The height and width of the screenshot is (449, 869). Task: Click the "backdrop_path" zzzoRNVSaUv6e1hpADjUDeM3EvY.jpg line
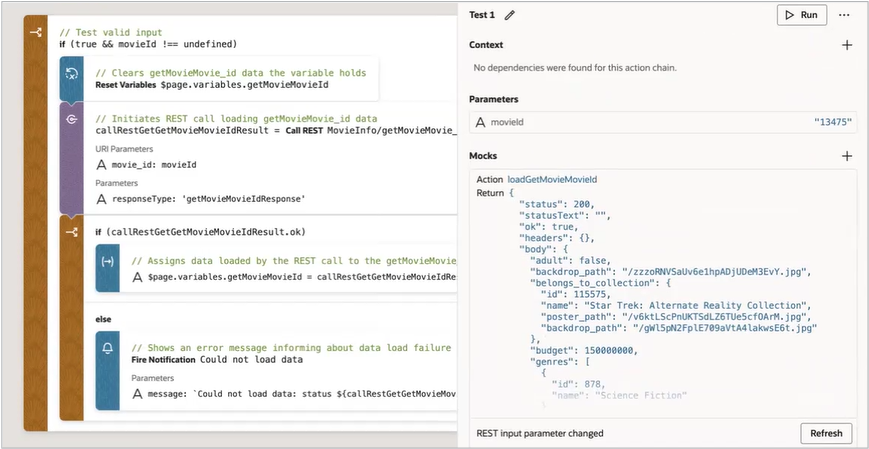coord(671,272)
